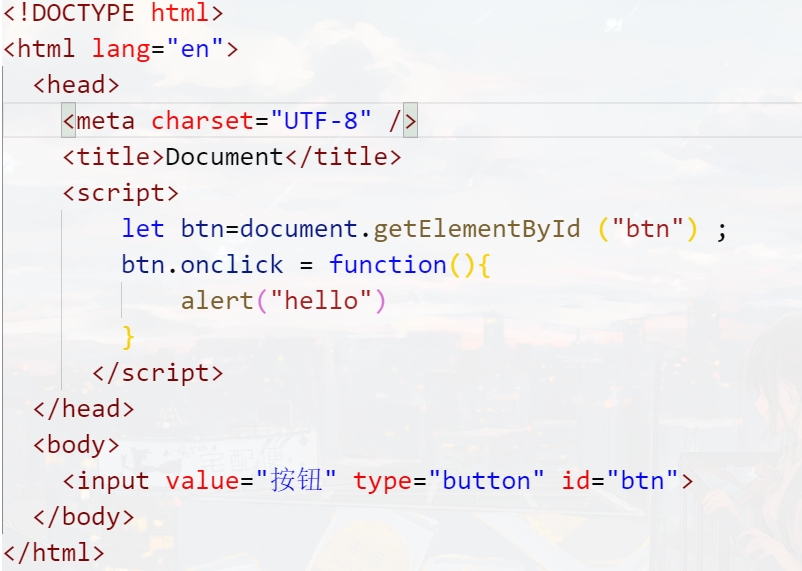Click the closing </body> tag

point(83,517)
